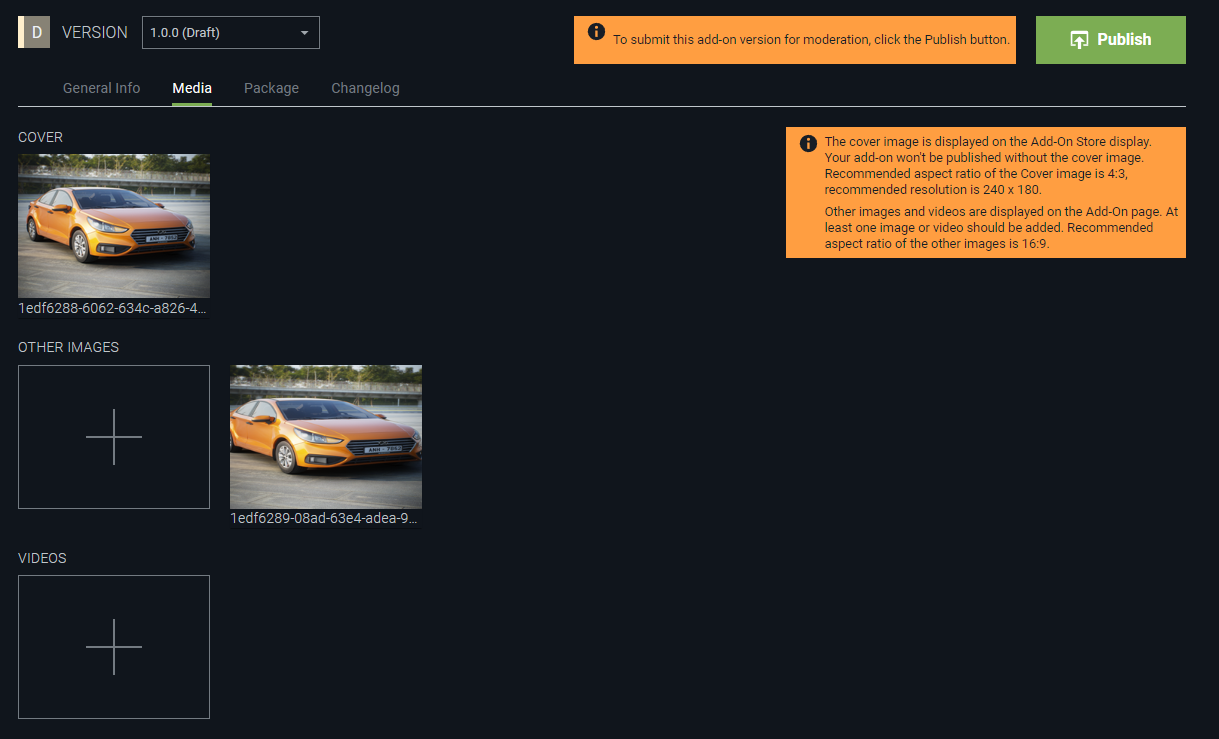Click the VERSION label
Image resolution: width=1219 pixels, height=739 pixels.
click(95, 32)
